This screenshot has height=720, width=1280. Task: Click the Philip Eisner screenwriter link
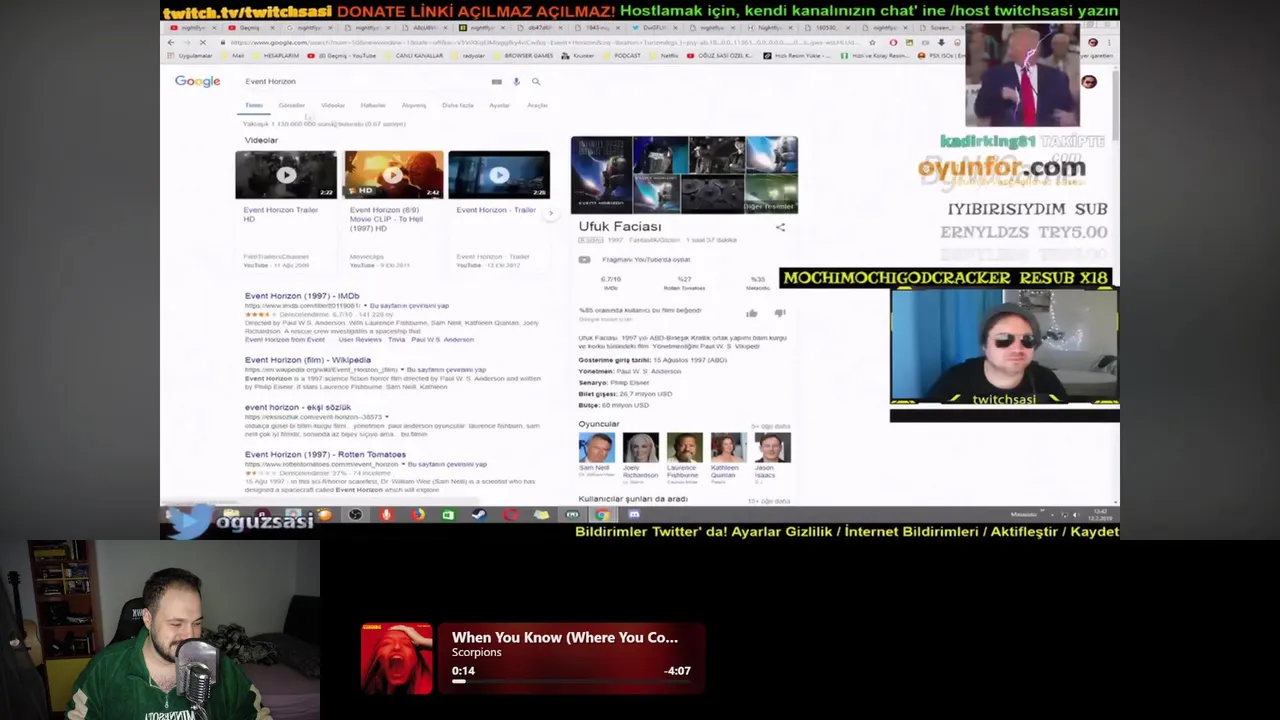(630, 383)
